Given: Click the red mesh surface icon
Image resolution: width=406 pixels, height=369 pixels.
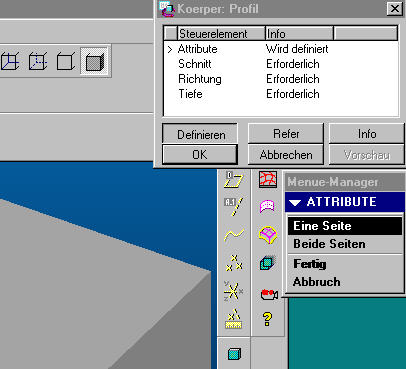Looking at the screenshot, I should pyautogui.click(x=268, y=179).
